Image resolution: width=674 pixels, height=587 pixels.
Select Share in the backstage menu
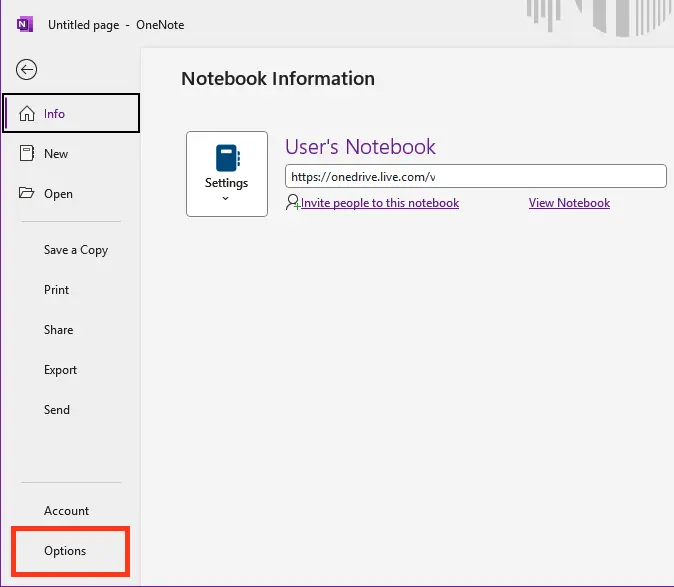[58, 330]
